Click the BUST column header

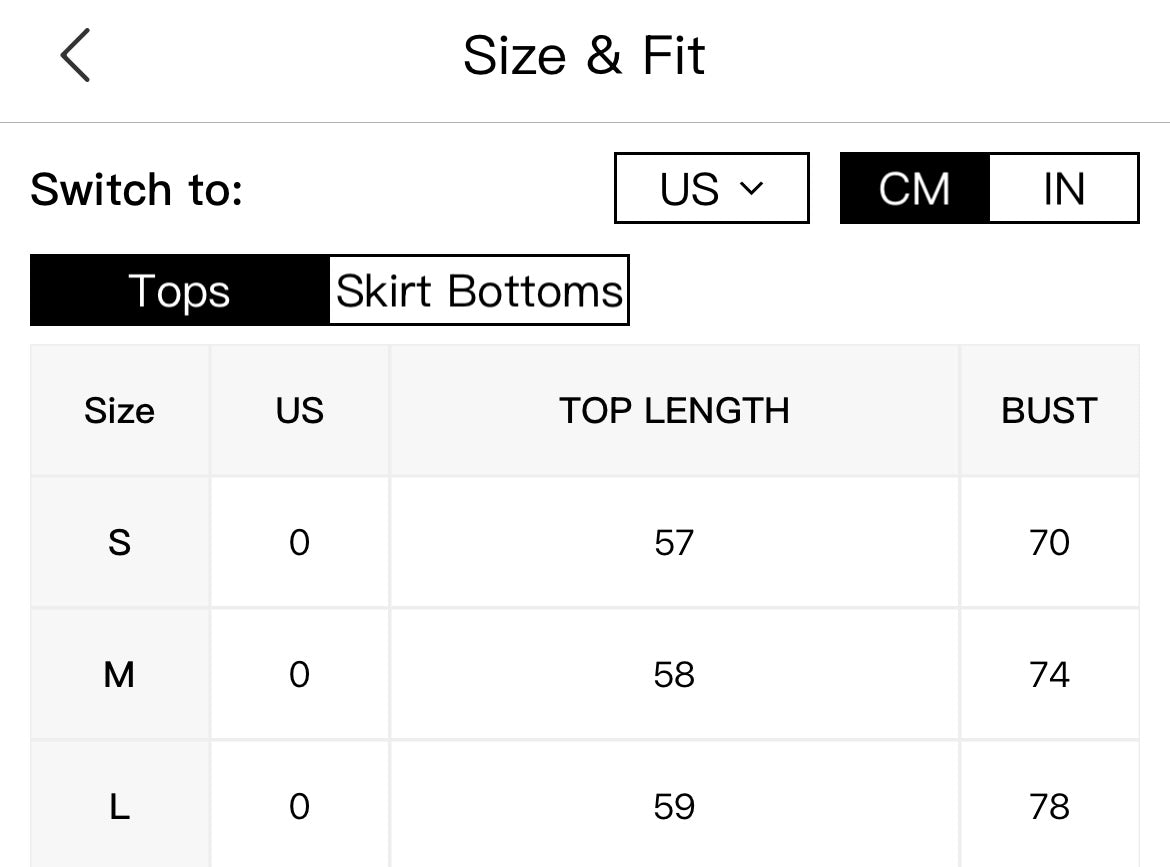(1049, 410)
